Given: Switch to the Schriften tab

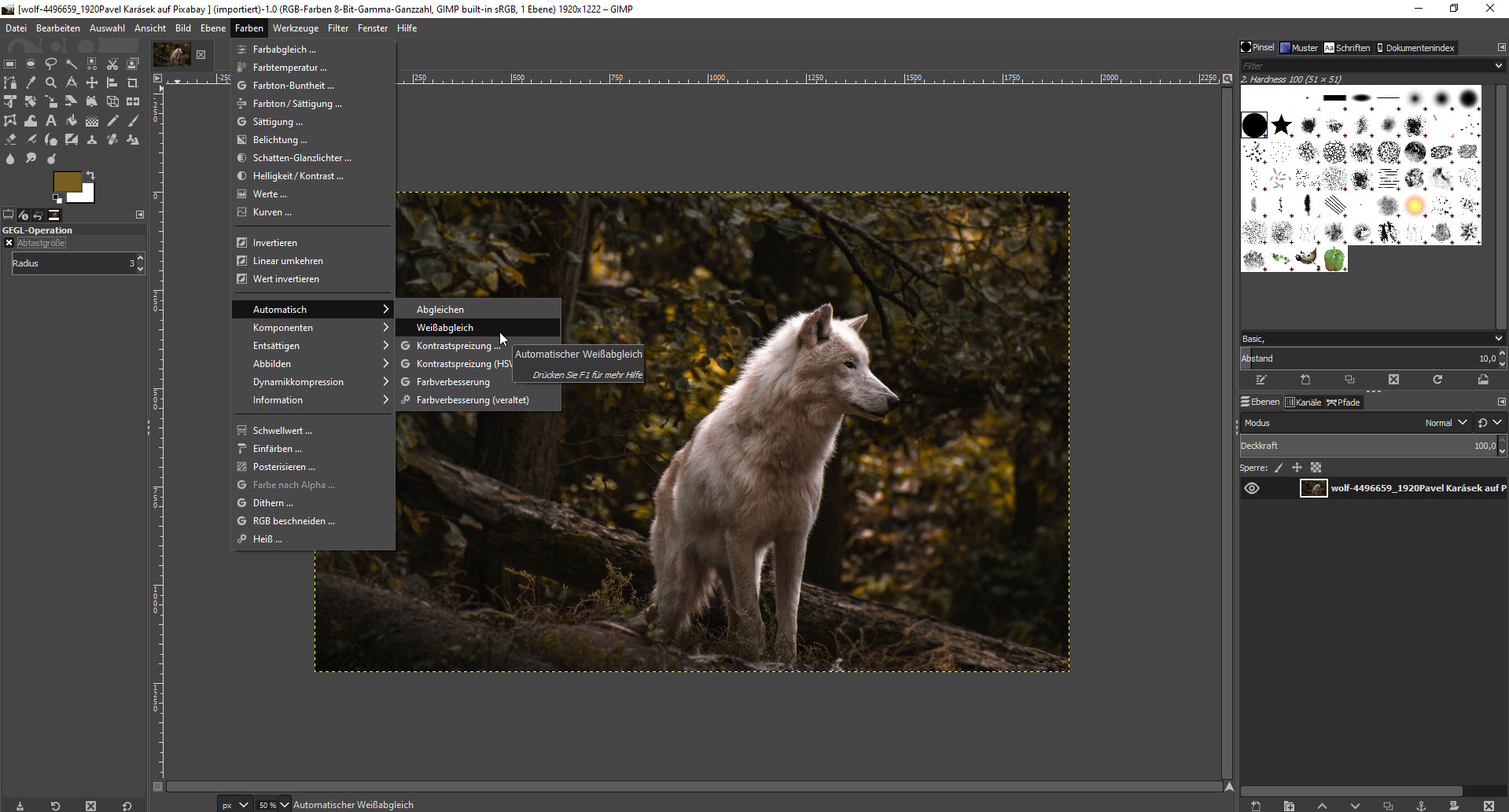Looking at the screenshot, I should [x=1347, y=48].
